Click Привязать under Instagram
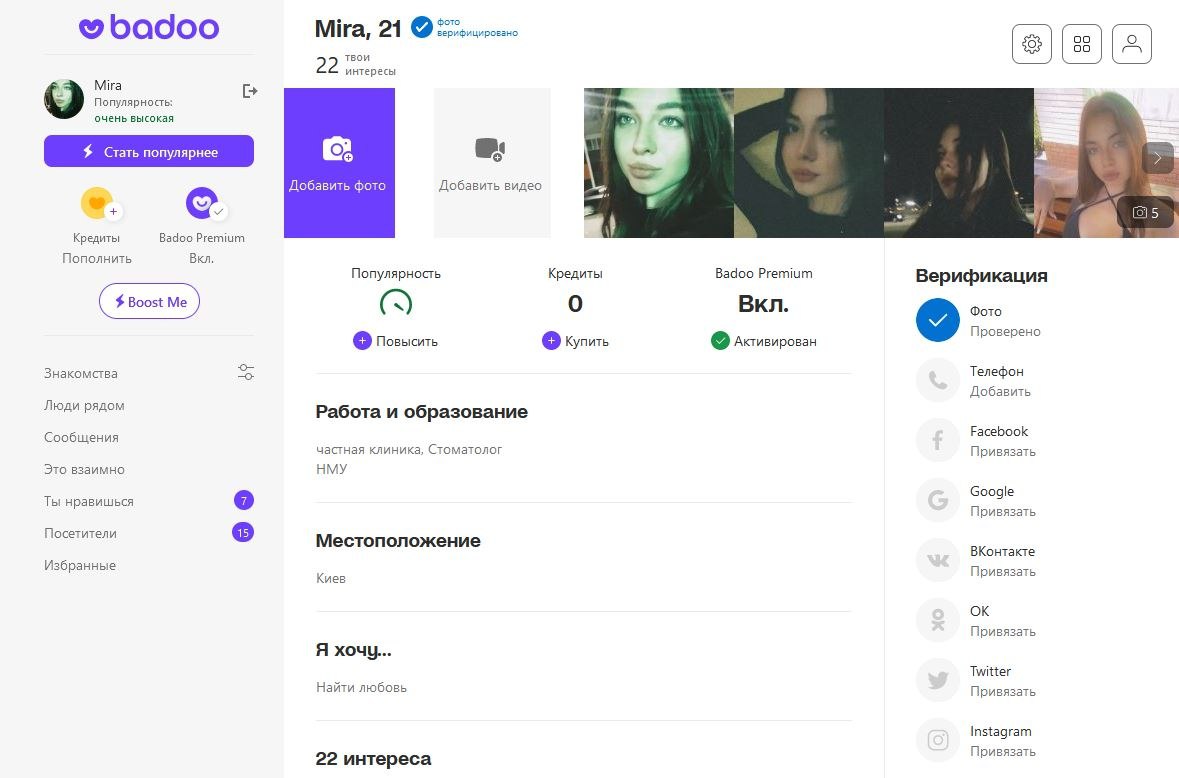This screenshot has width=1179, height=778. click(1003, 752)
